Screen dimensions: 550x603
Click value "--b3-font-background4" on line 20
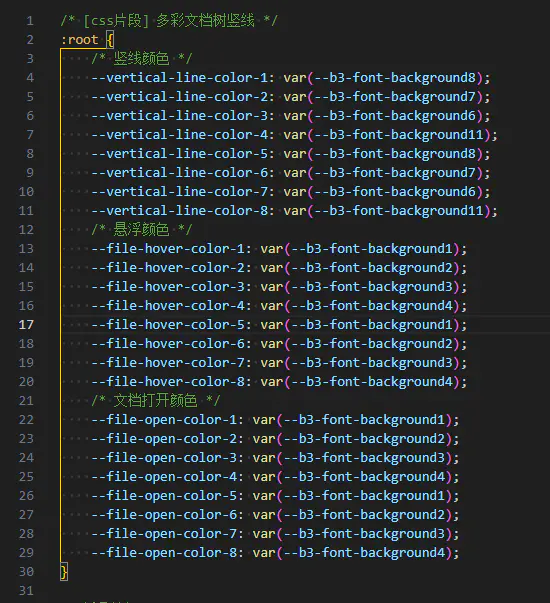(372, 381)
